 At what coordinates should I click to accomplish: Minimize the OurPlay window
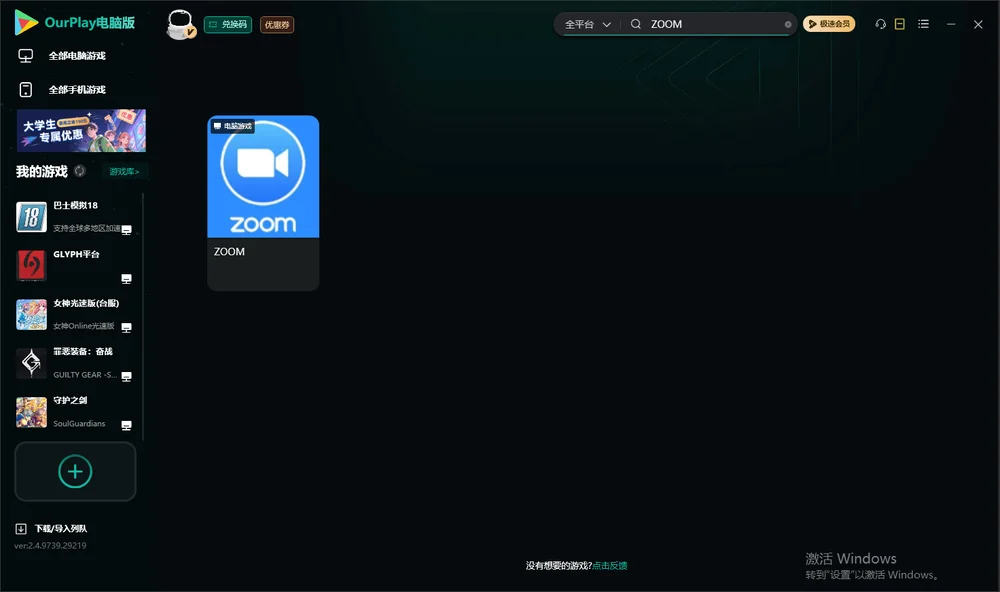click(x=951, y=24)
